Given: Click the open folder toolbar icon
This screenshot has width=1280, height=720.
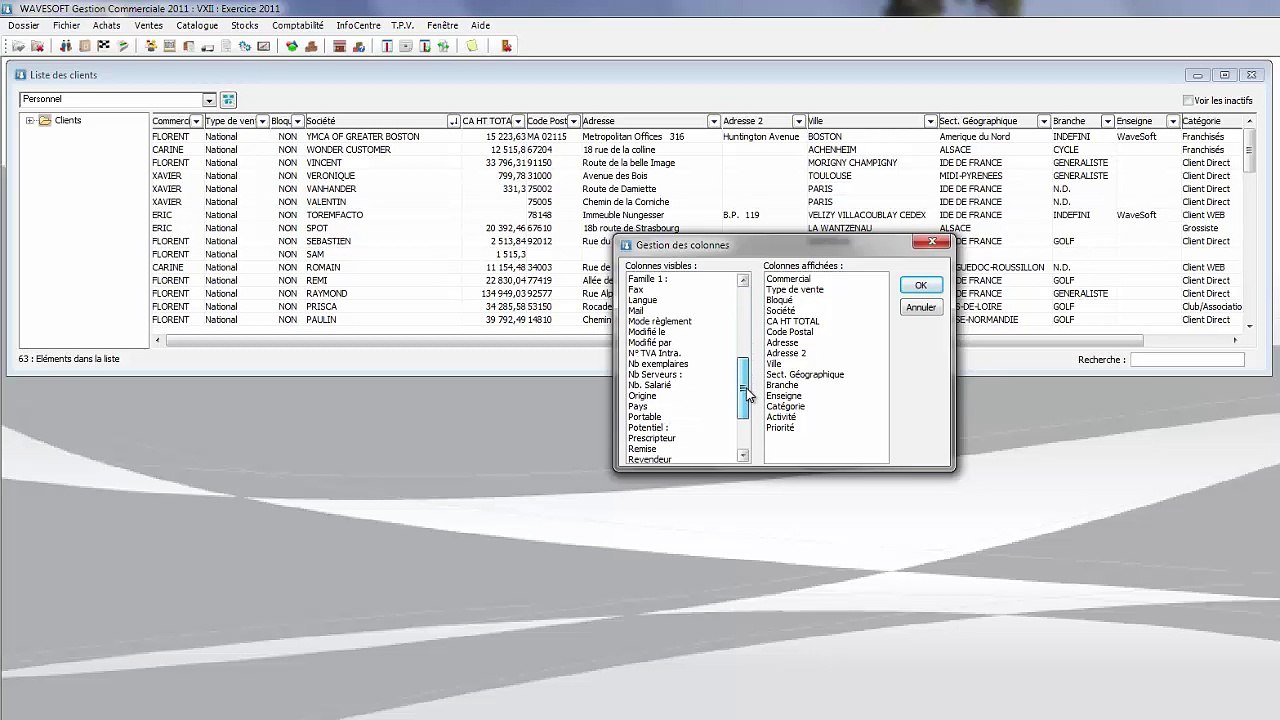Looking at the screenshot, I should click(18, 46).
